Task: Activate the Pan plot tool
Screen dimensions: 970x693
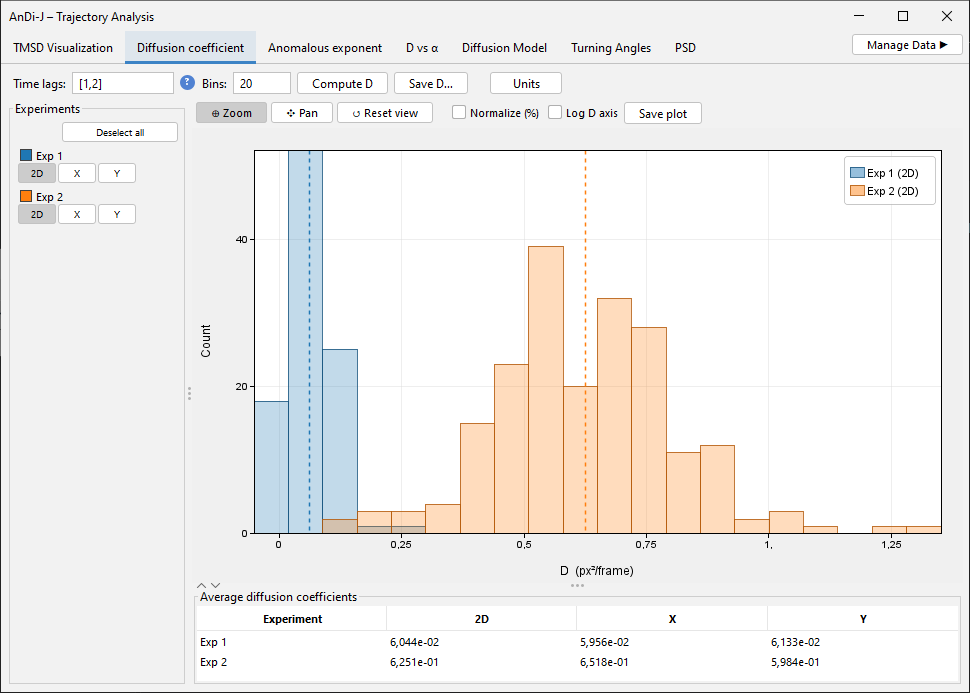Action: click(x=302, y=113)
